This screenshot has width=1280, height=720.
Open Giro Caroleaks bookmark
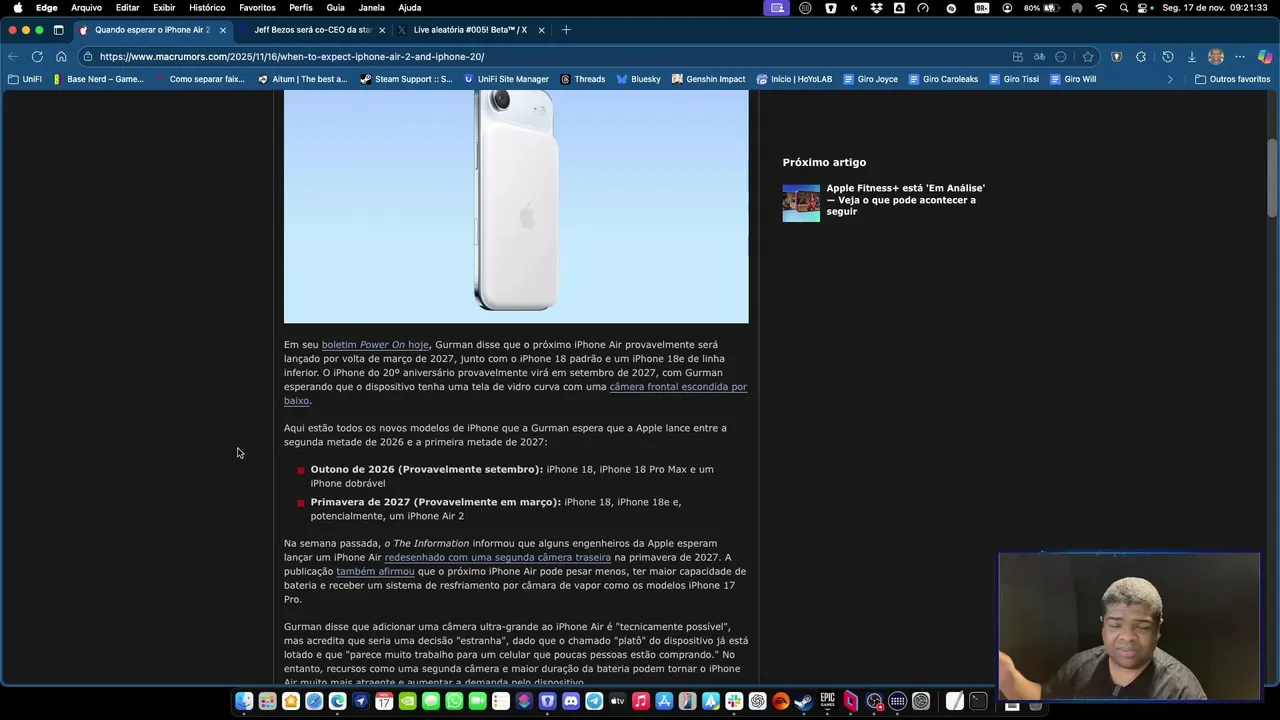[x=943, y=79]
